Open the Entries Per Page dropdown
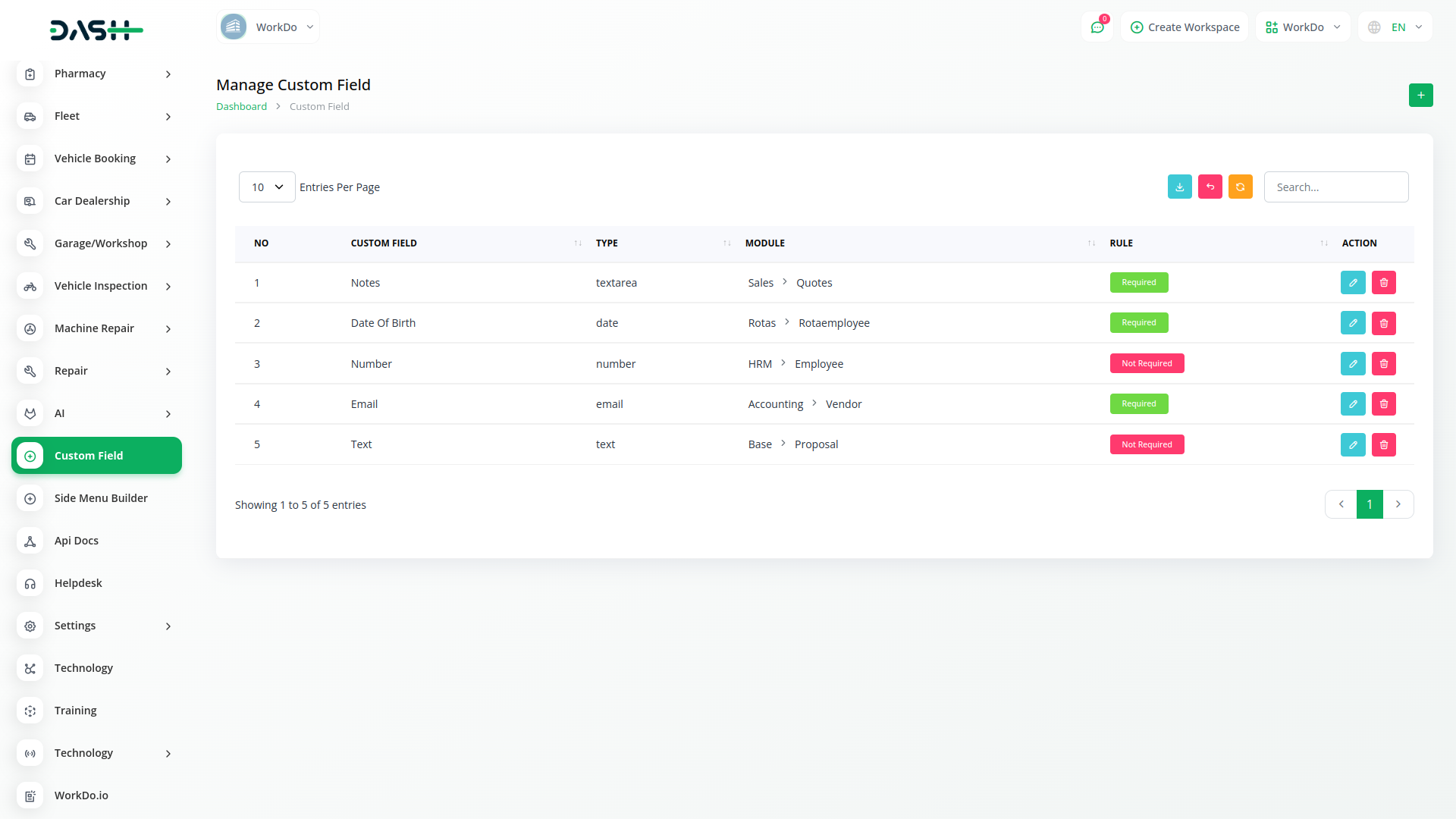This screenshot has height=819, width=1456. click(x=266, y=187)
